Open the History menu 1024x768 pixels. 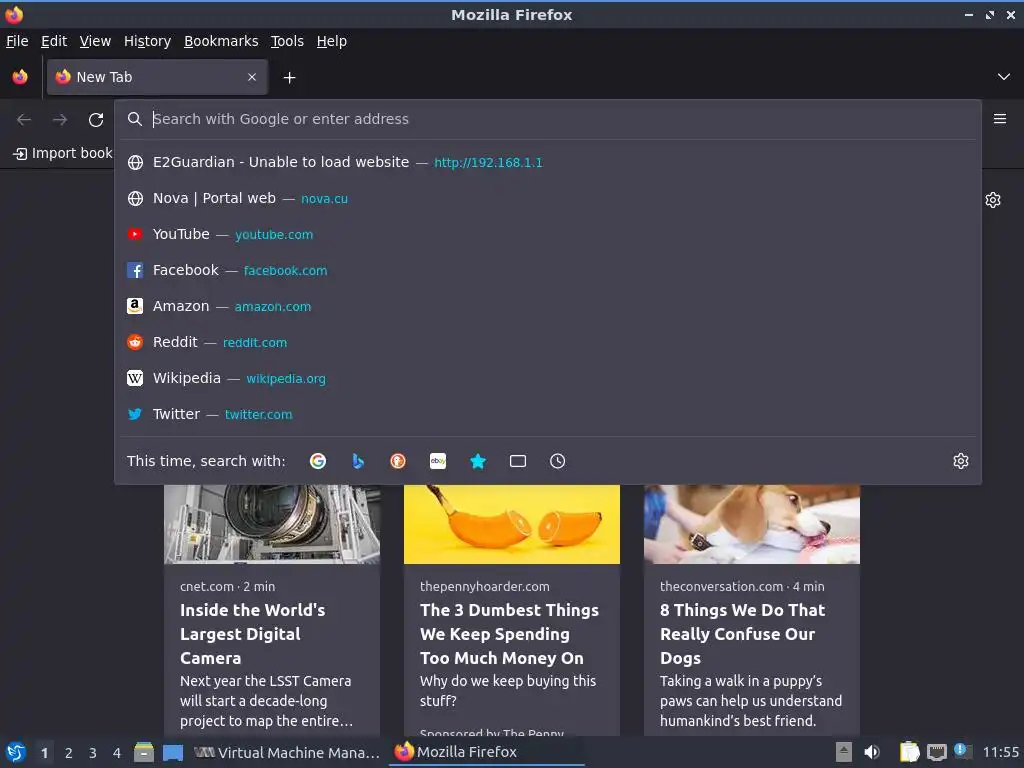tap(148, 41)
